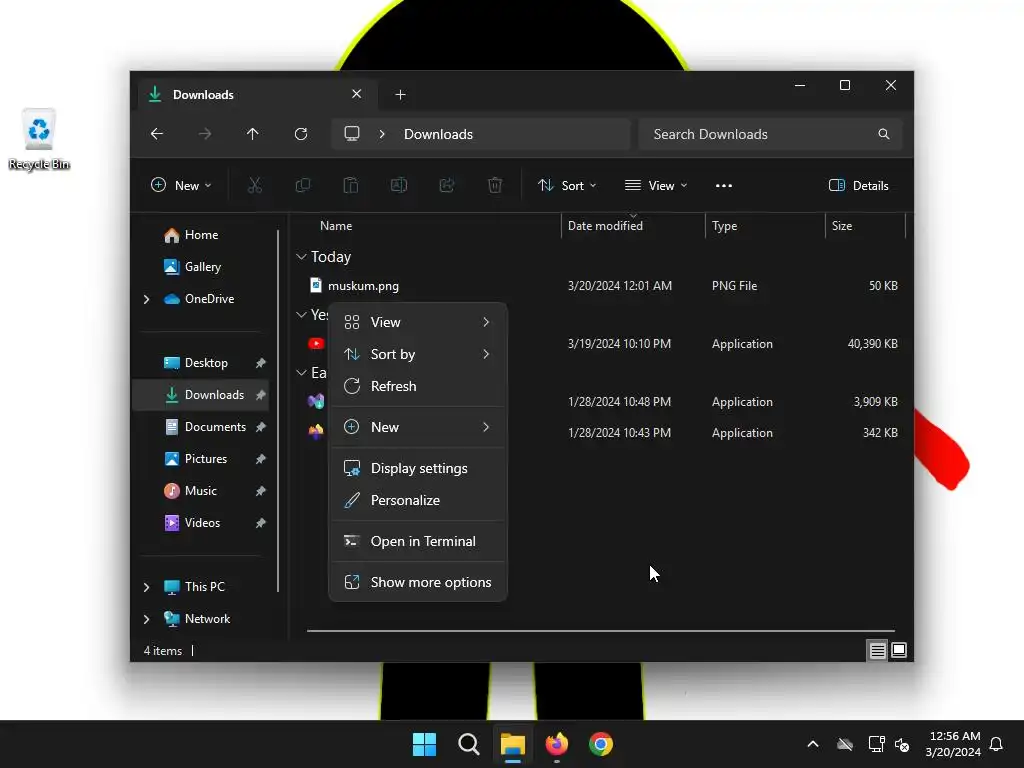Go up one folder level
The image size is (1024, 768).
point(253,134)
